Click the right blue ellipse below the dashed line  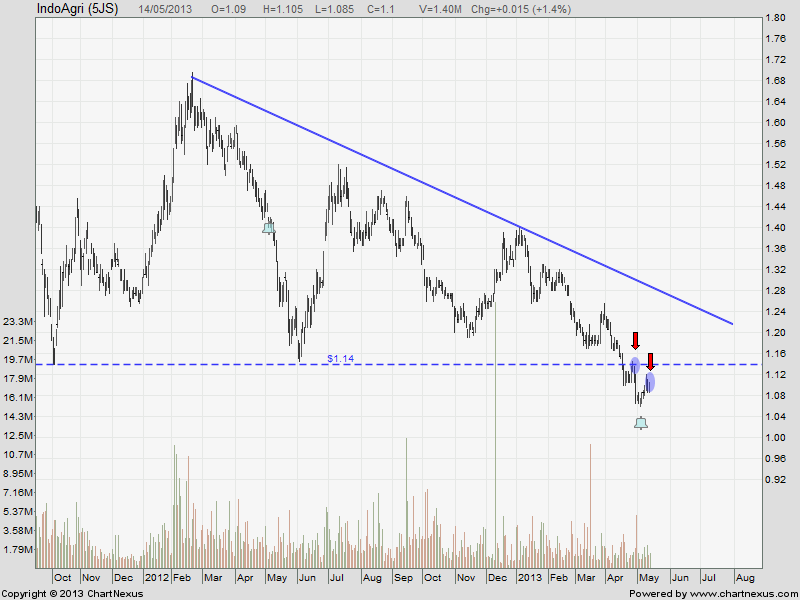pyautogui.click(x=650, y=382)
